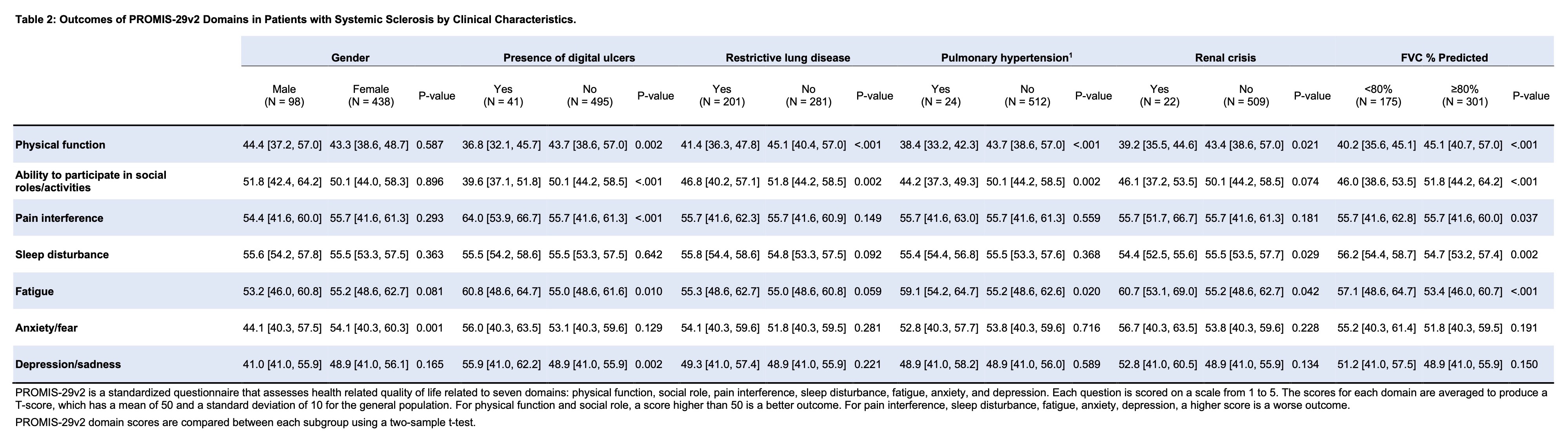Click the Physical function row label
Viewport: 1568px width, 439px height.
(60, 145)
